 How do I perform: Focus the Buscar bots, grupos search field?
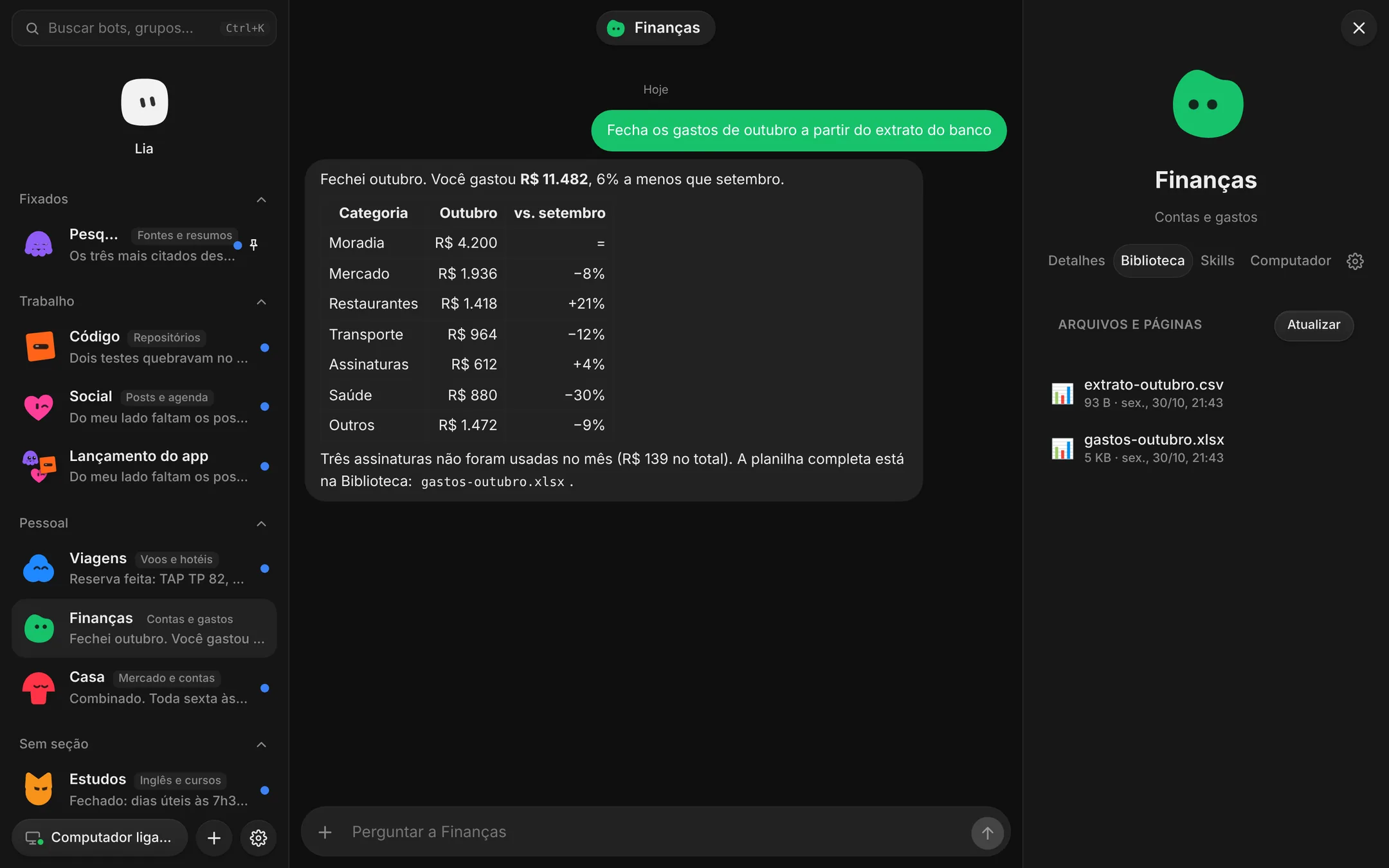[x=144, y=28]
